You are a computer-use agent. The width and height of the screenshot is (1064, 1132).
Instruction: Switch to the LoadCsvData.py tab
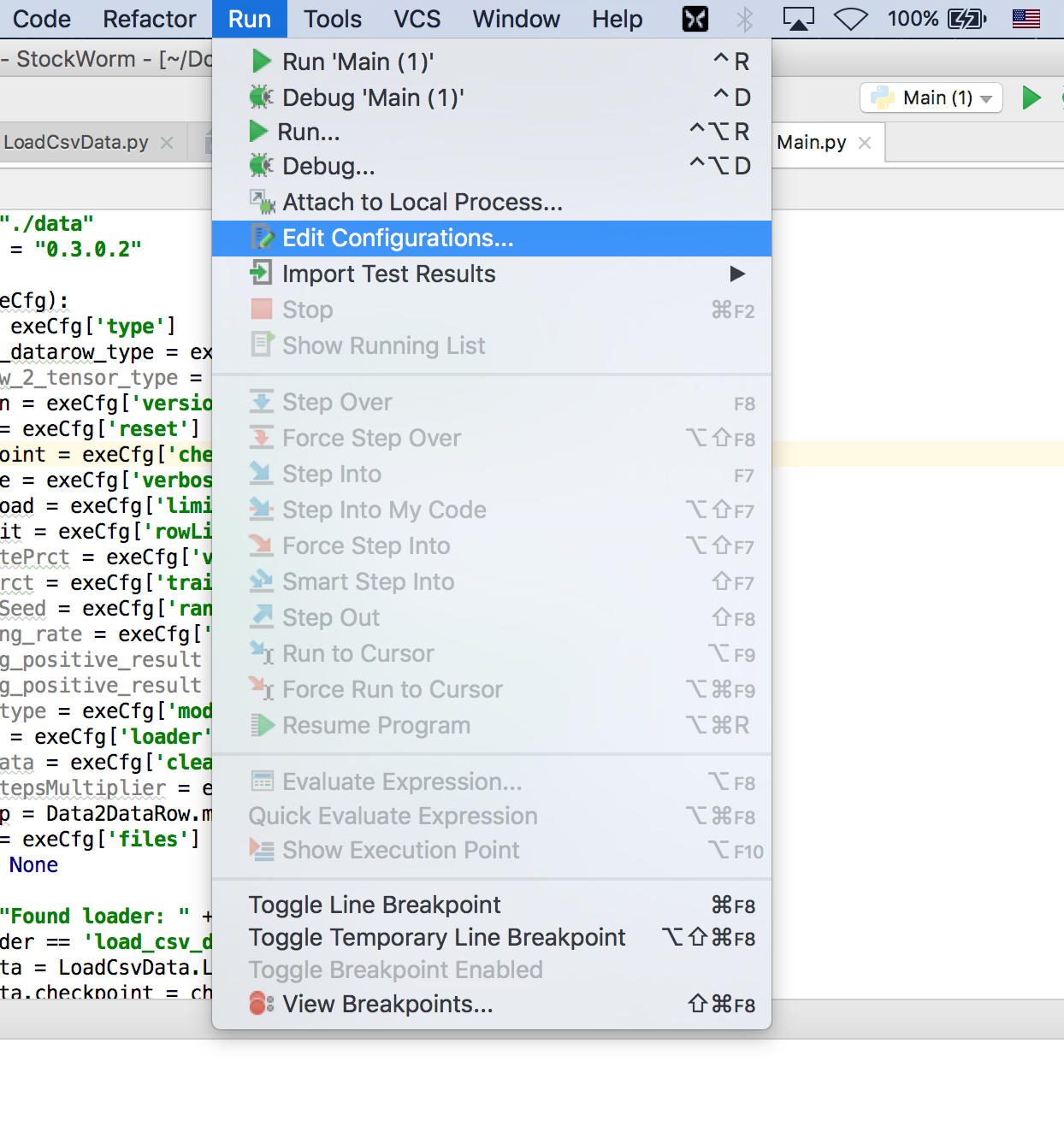pos(76,143)
